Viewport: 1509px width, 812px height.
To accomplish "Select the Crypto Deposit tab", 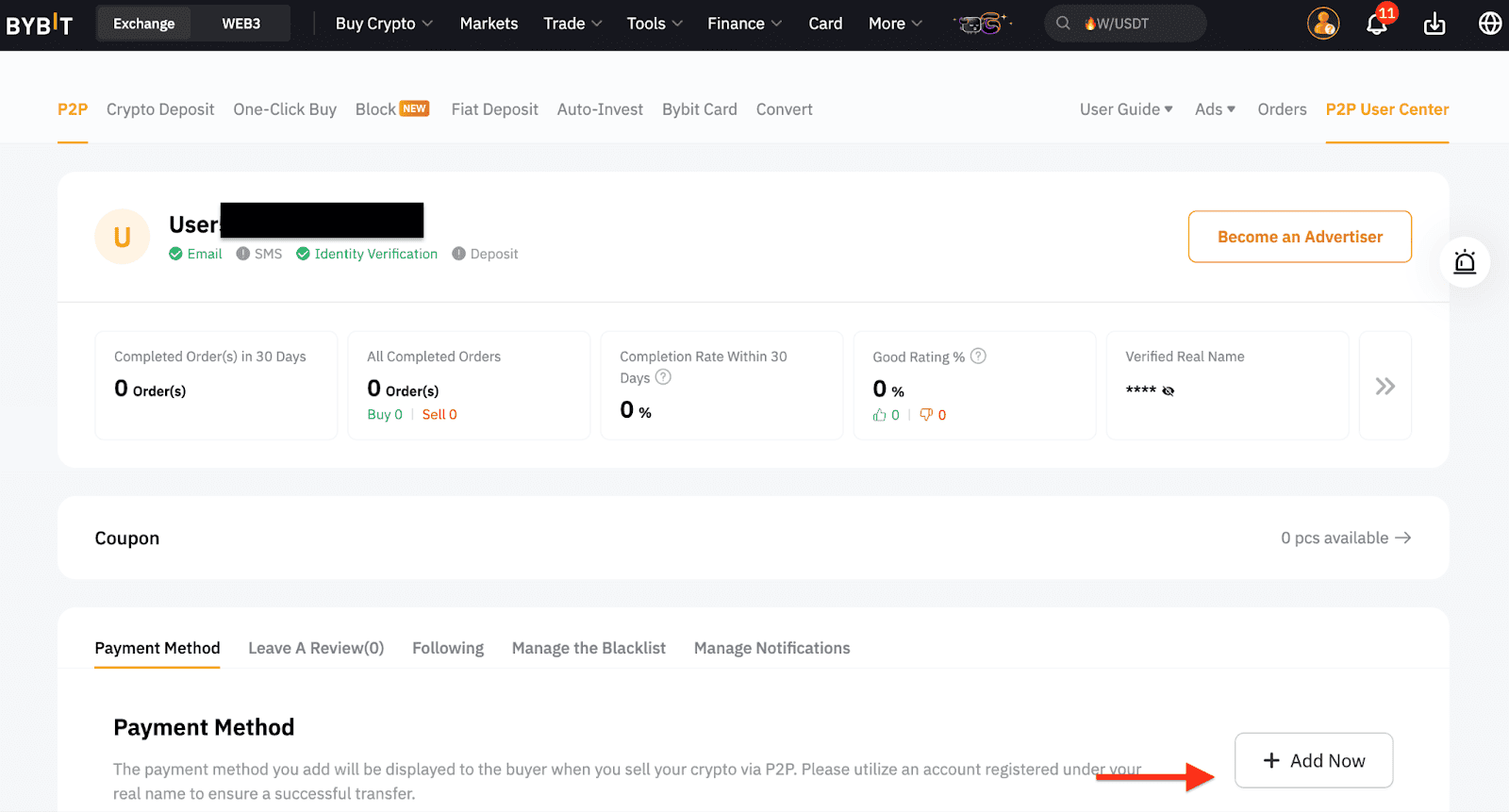I will 160,109.
